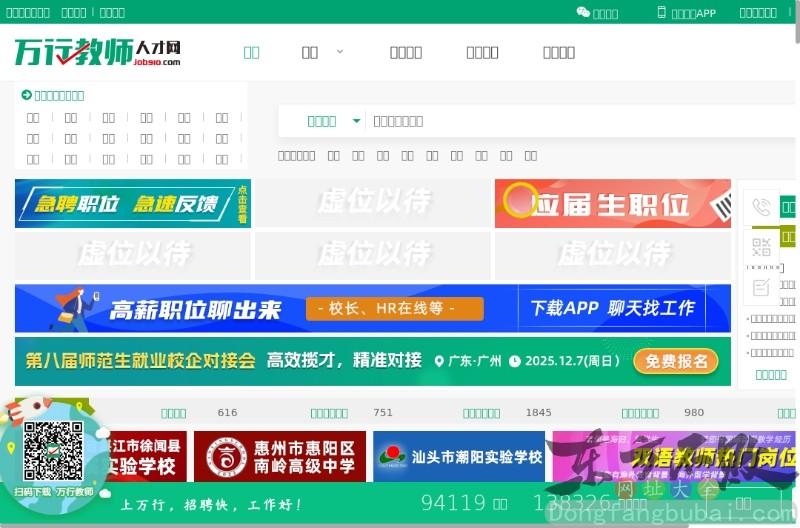Click the QR code scan icon in right sidebar

click(761, 247)
